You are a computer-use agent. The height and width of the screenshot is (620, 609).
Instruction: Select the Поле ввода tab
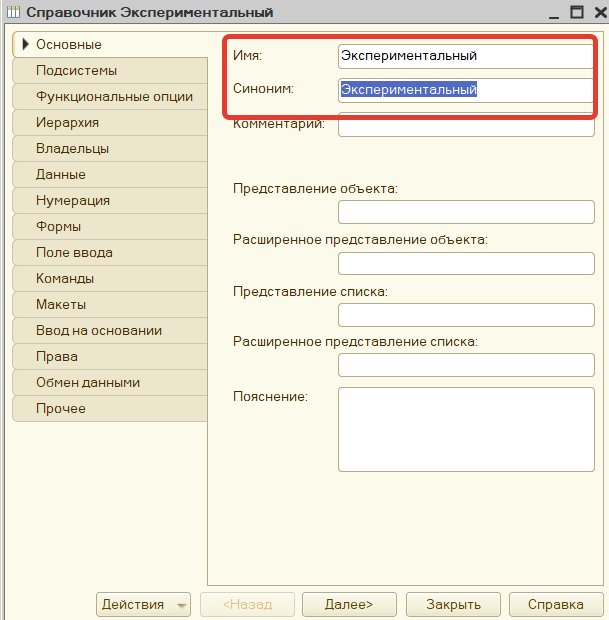pos(110,253)
